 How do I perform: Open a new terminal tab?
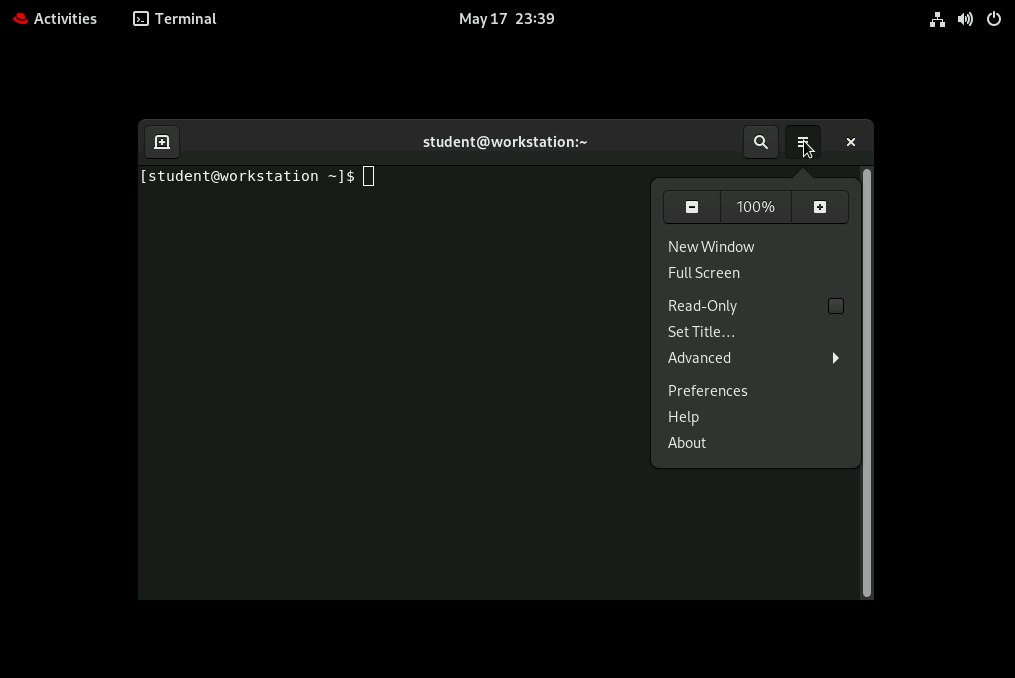[x=162, y=142]
